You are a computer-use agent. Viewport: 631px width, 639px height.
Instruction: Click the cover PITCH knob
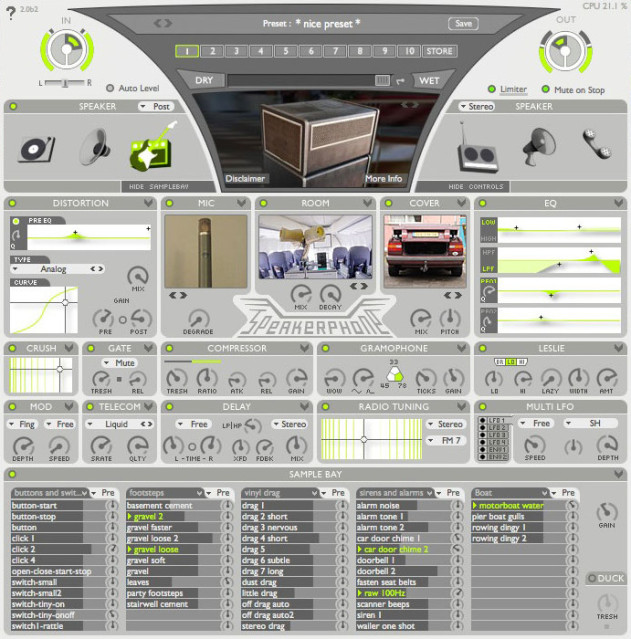click(x=450, y=318)
